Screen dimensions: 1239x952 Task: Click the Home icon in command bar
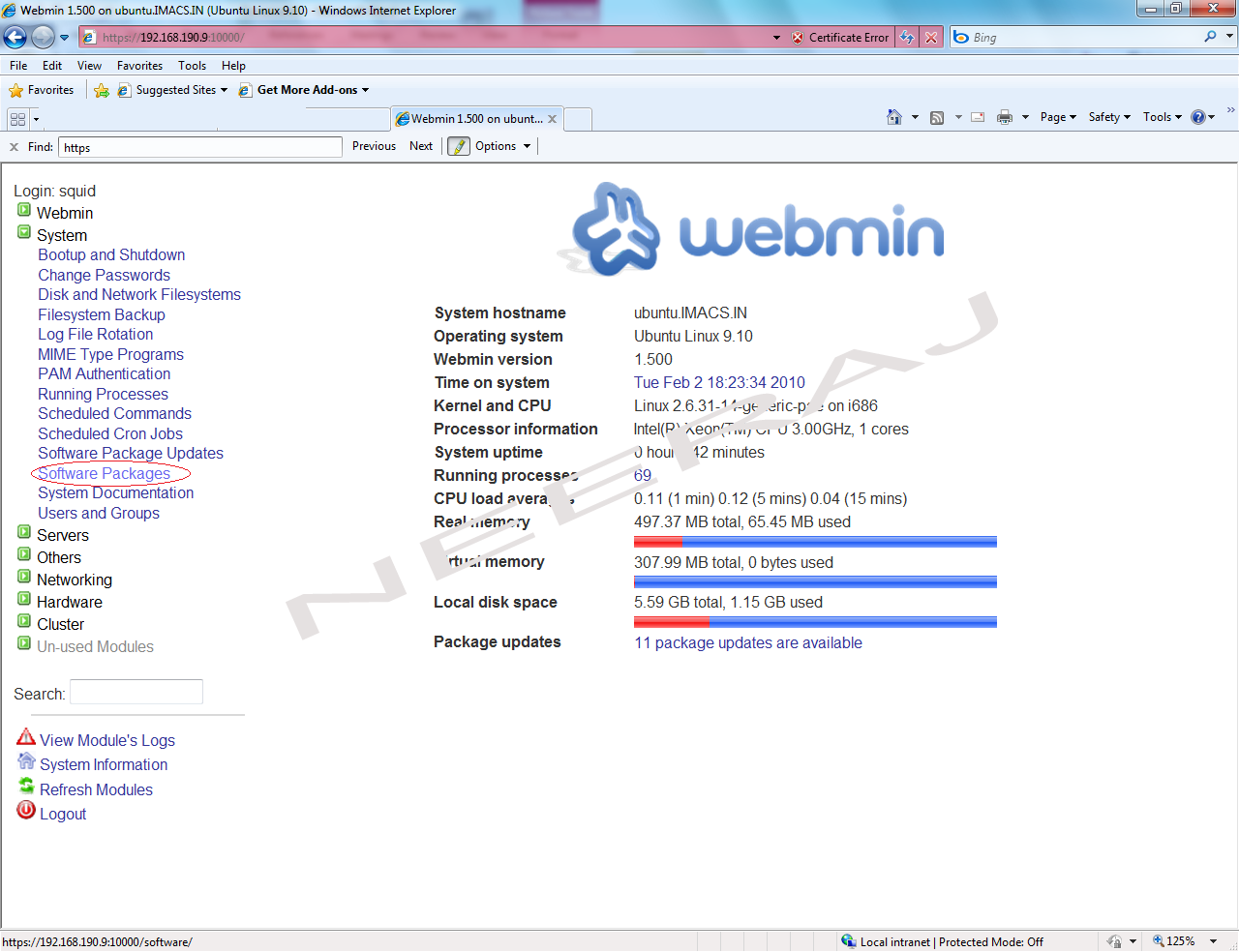(894, 117)
